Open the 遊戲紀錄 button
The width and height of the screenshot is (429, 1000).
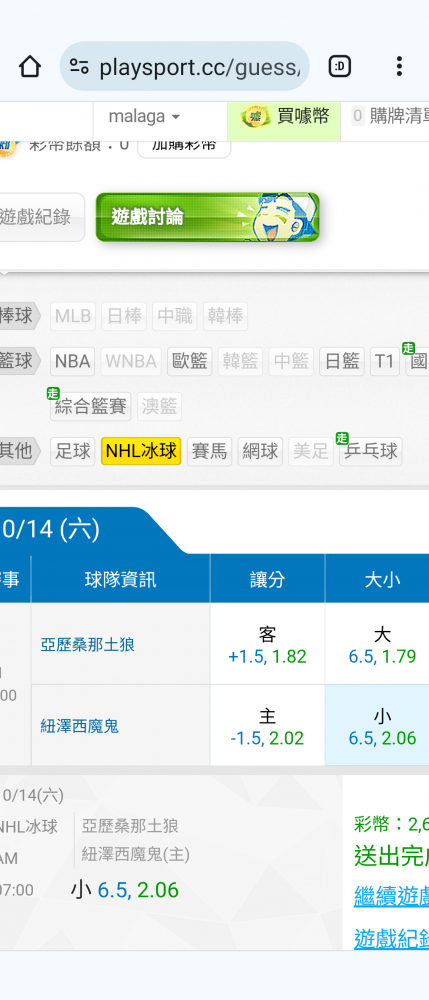tap(42, 217)
